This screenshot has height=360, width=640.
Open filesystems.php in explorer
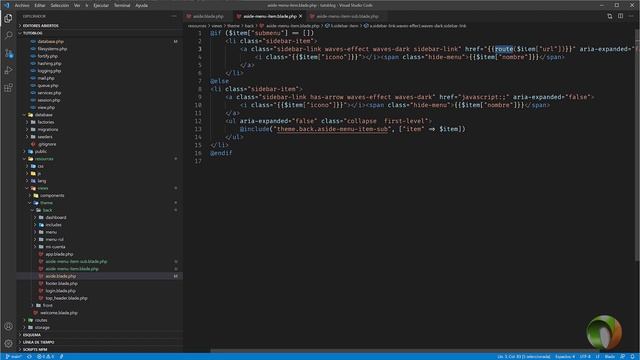tap(52, 49)
